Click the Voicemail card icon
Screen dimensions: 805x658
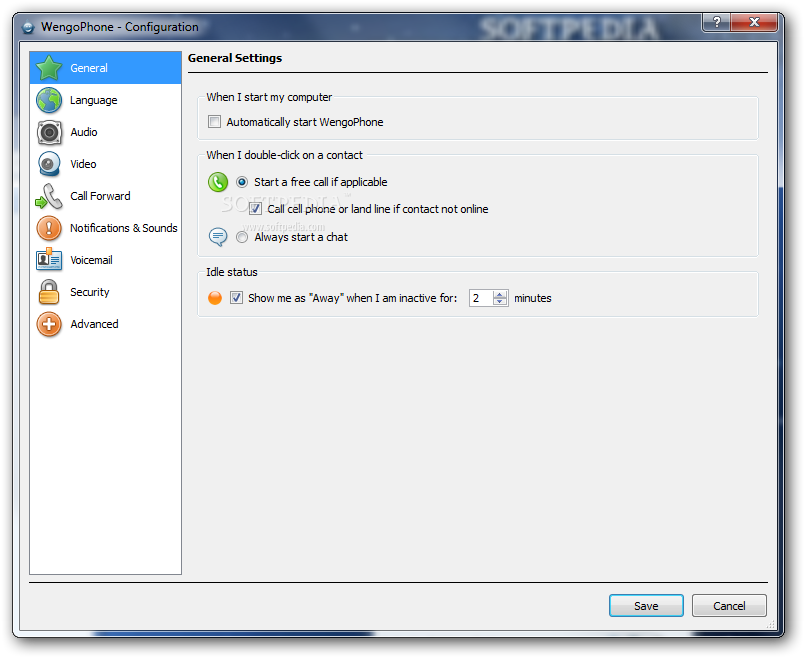(x=49, y=260)
